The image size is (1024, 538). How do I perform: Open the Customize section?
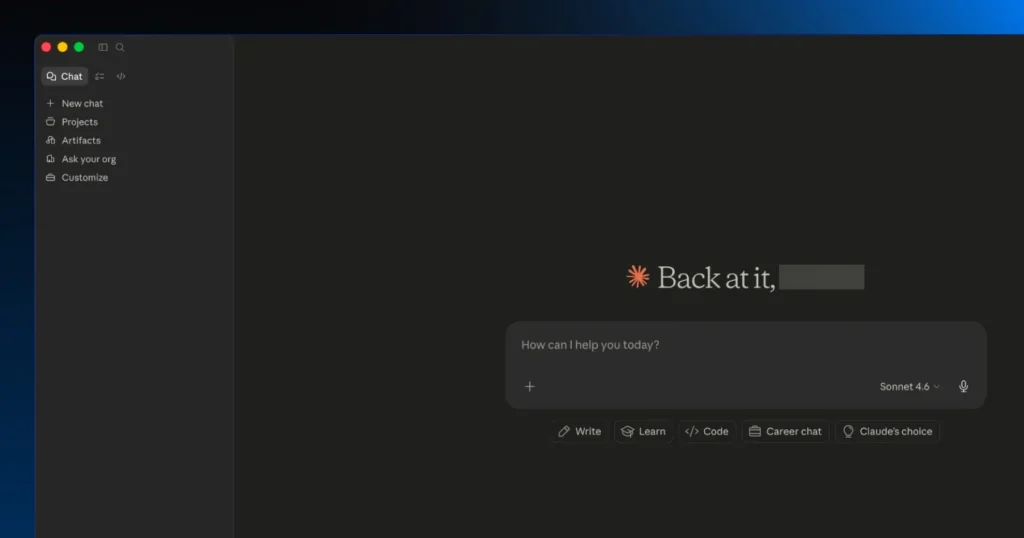[77, 178]
